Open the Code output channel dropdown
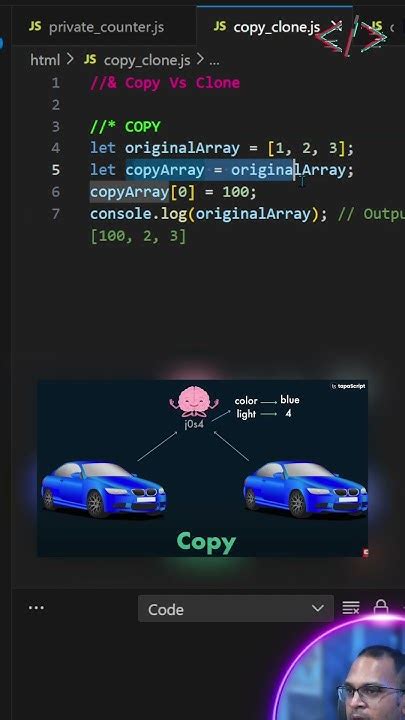 (x=236, y=609)
